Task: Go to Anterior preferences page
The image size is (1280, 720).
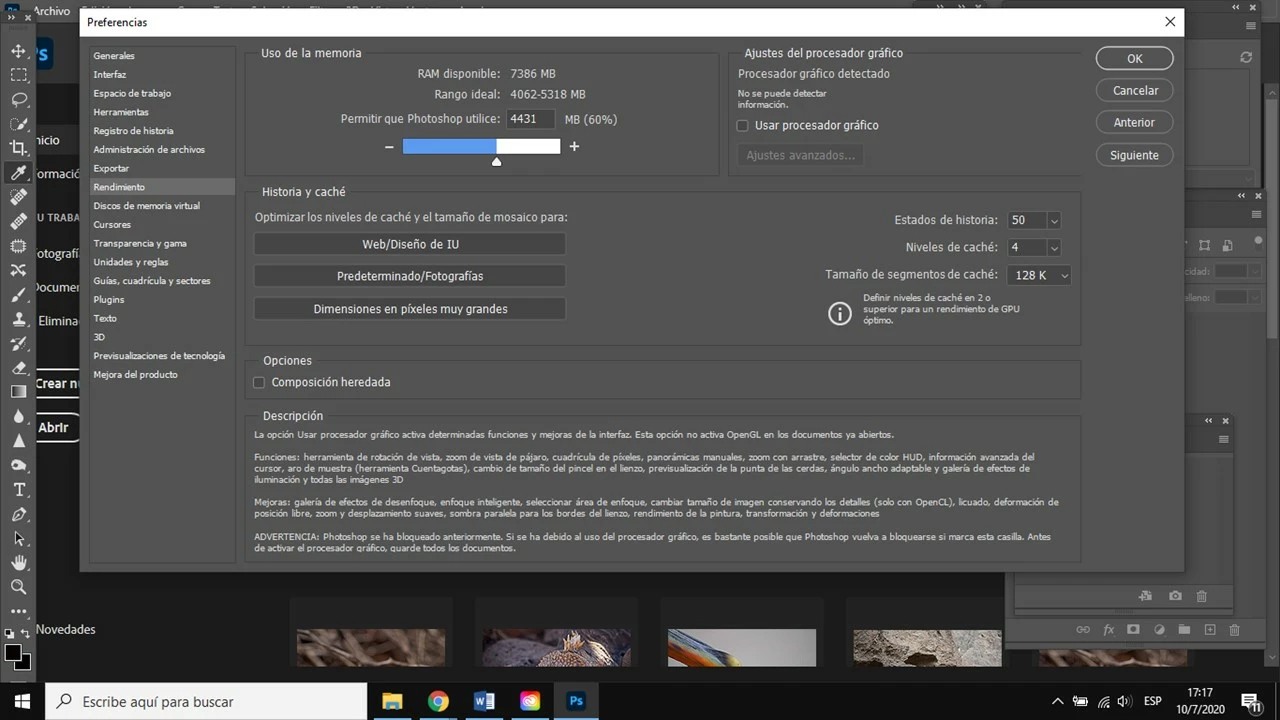Action: 1134,122
